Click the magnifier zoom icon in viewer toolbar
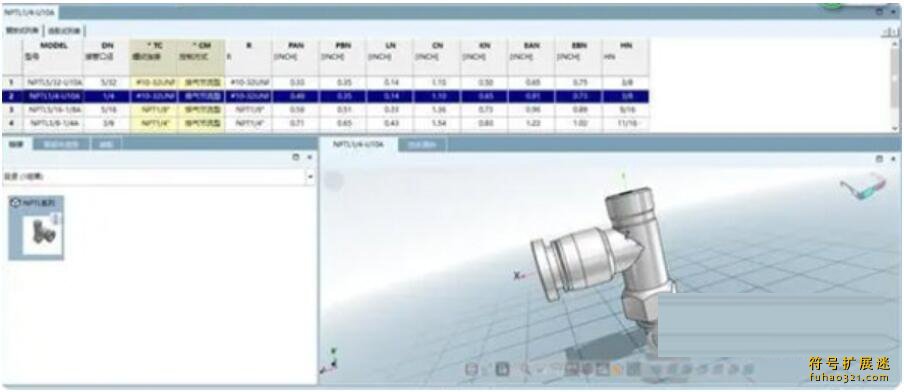 [525, 370]
